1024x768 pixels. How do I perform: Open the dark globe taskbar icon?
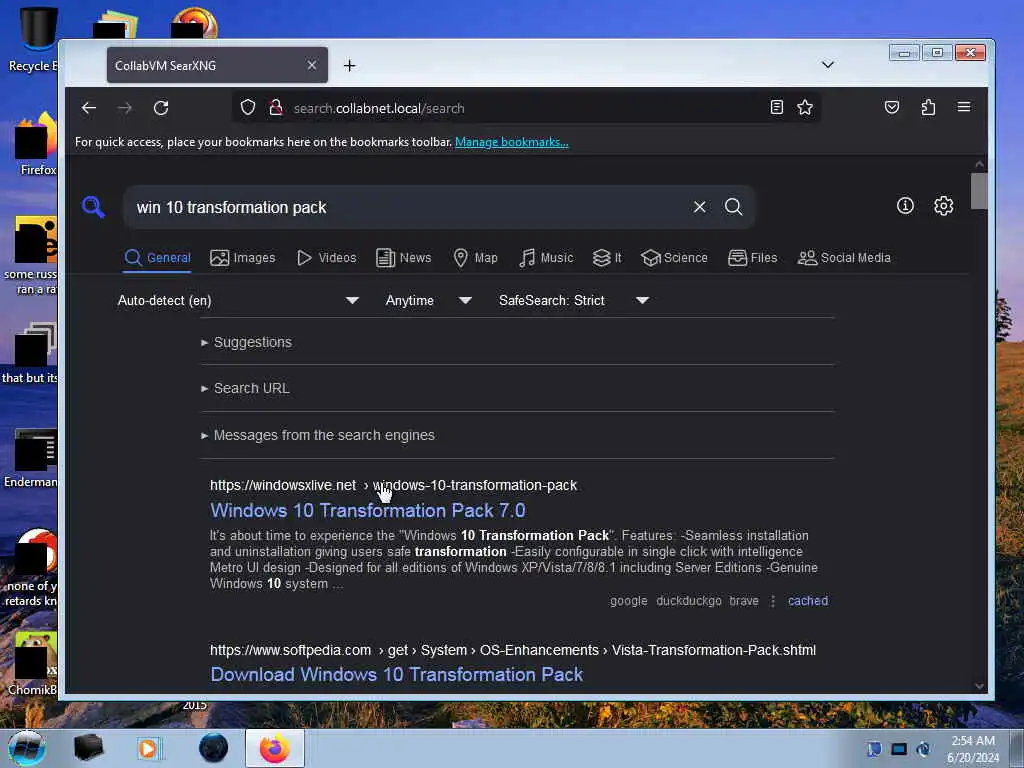(213, 748)
